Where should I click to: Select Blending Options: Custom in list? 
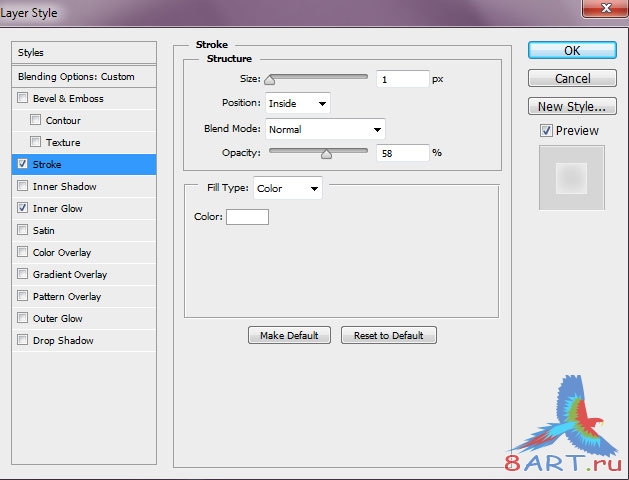tap(85, 76)
